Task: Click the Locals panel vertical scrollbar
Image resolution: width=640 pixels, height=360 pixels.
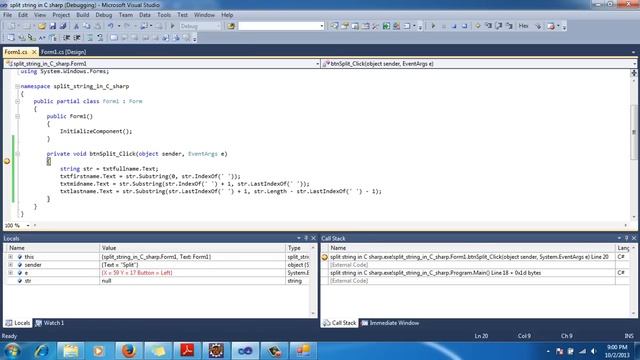Action: coord(313,280)
